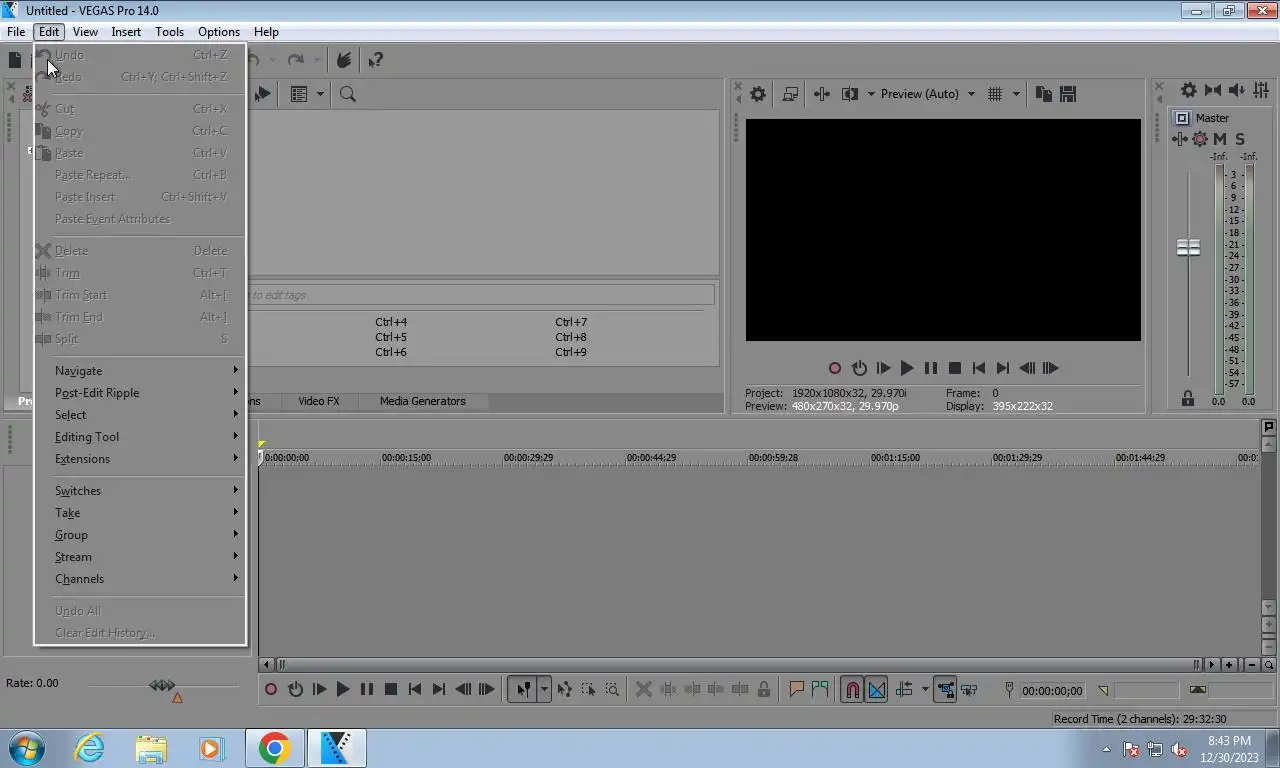This screenshot has width=1280, height=768.
Task: Open views dropdown in media panel toolbar
Action: [320, 94]
